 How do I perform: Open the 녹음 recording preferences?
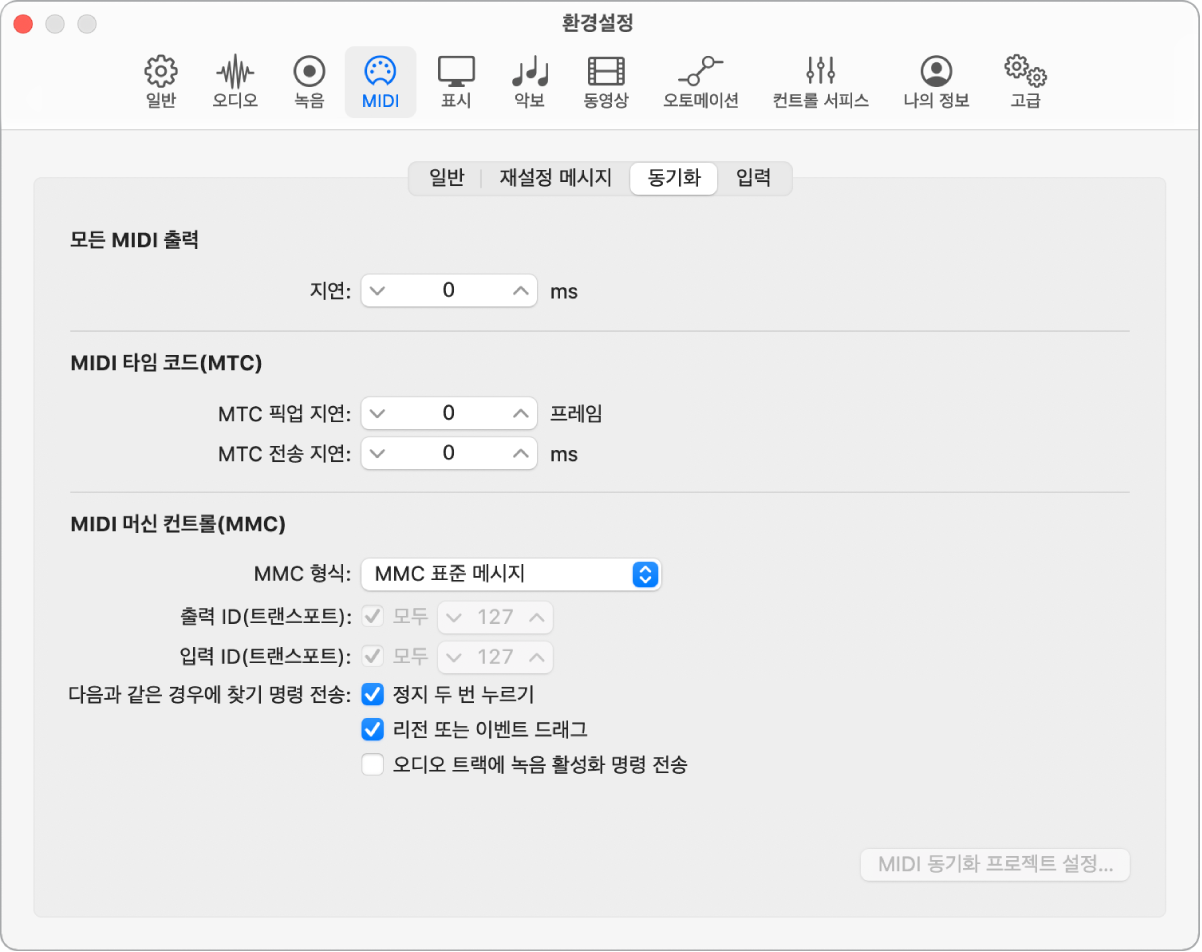tap(309, 82)
